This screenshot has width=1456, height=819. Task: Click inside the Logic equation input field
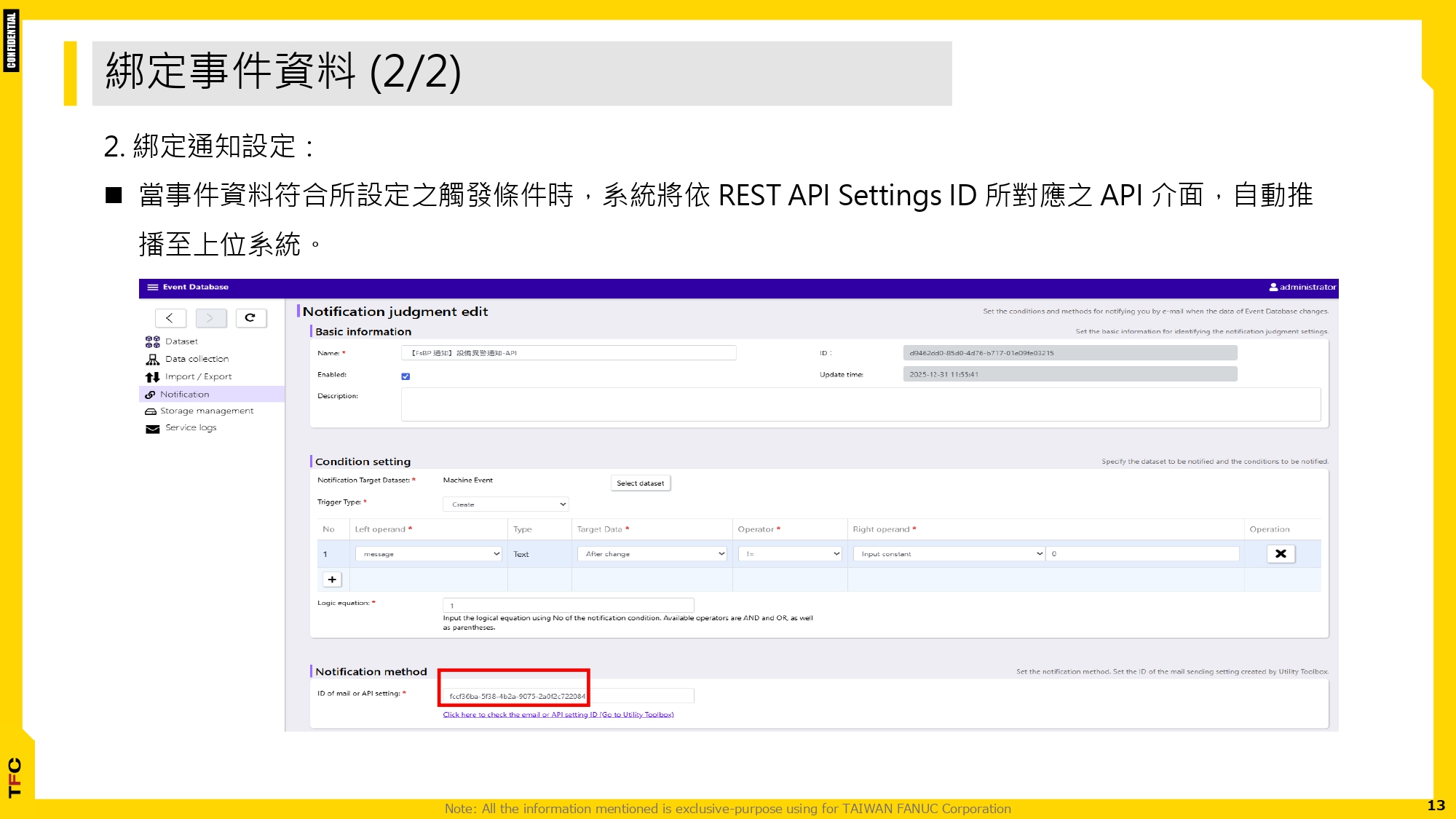point(568,604)
